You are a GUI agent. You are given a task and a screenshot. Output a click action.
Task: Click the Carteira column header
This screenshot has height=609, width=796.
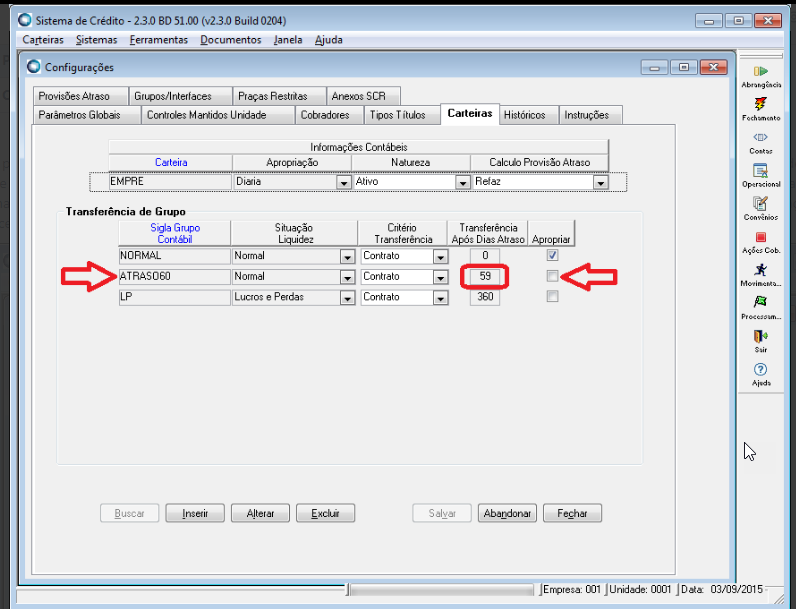pyautogui.click(x=171, y=162)
